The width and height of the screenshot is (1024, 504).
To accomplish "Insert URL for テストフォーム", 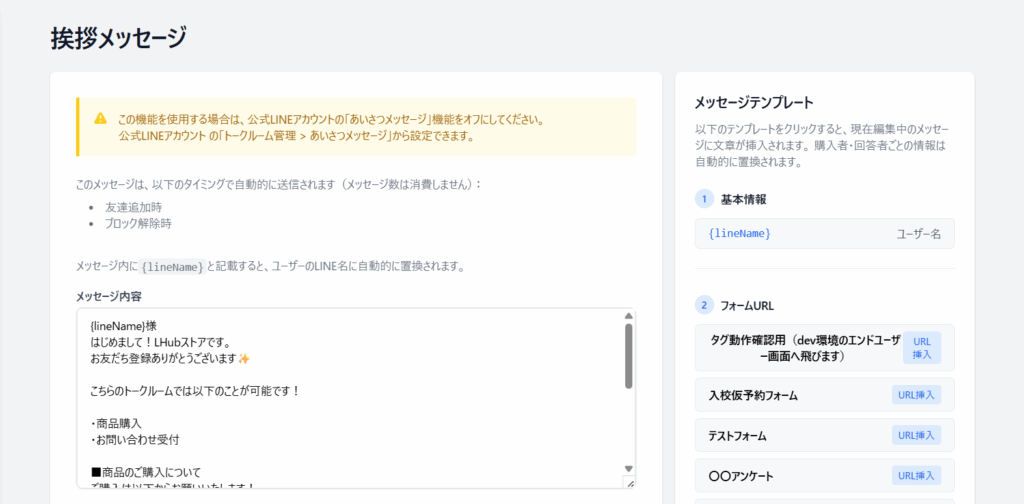I will (916, 435).
